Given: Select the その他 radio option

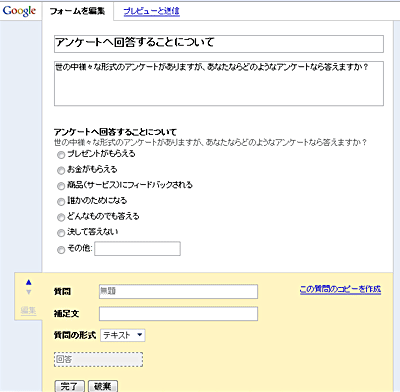Looking at the screenshot, I should (x=61, y=250).
